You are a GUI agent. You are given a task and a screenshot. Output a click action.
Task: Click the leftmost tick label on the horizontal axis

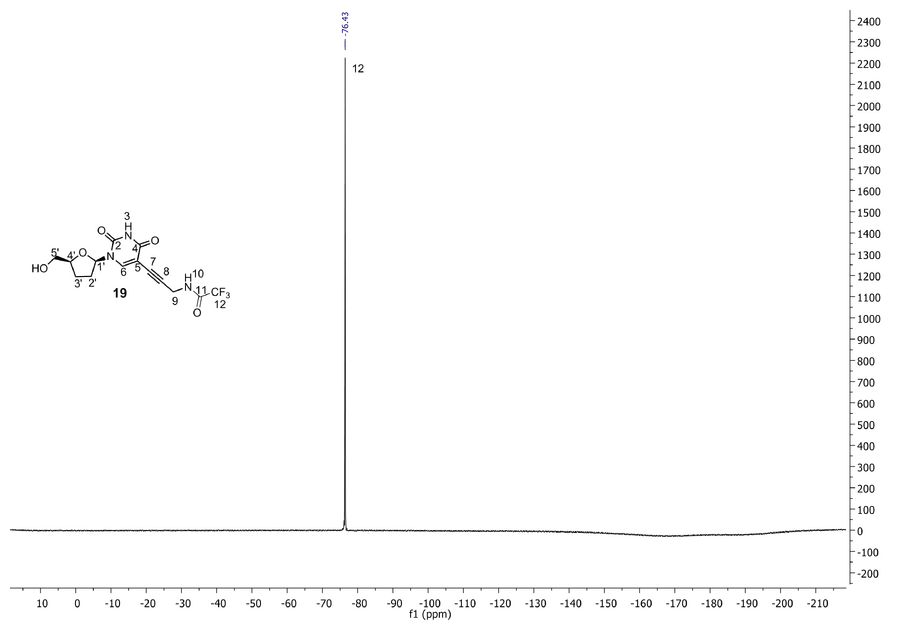pyautogui.click(x=42, y=605)
